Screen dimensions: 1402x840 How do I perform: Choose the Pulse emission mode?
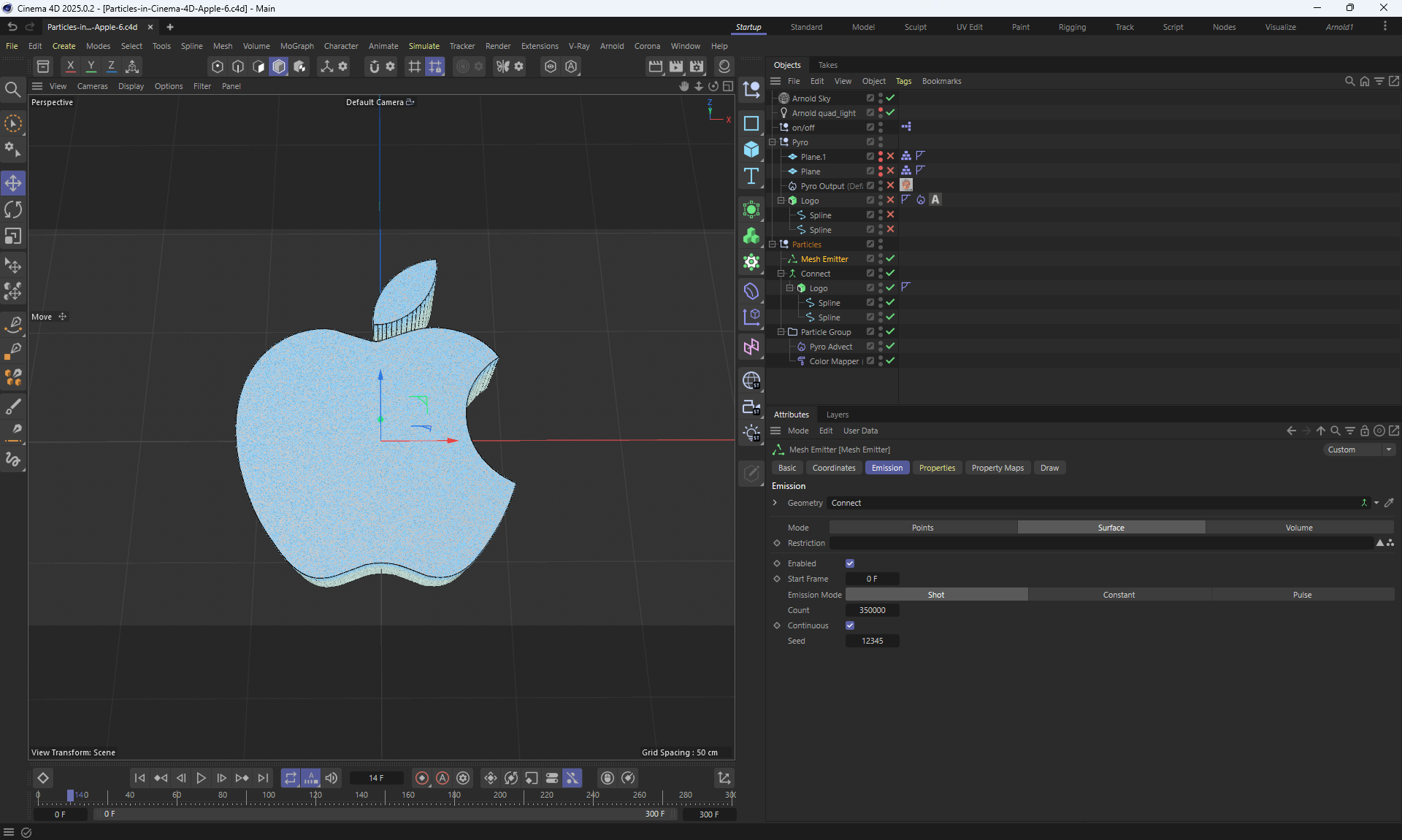(x=1302, y=595)
